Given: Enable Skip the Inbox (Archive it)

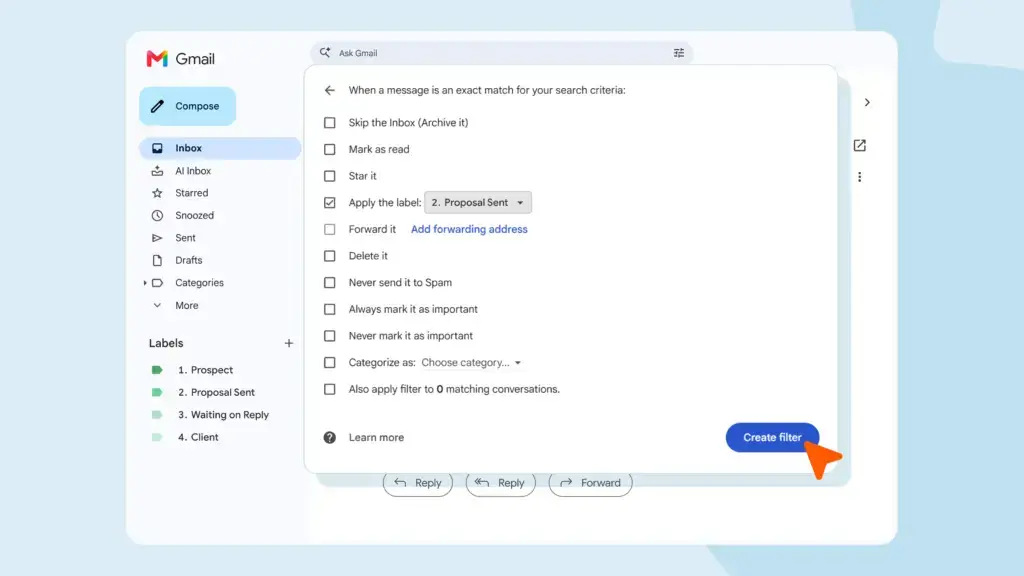Looking at the screenshot, I should point(329,123).
